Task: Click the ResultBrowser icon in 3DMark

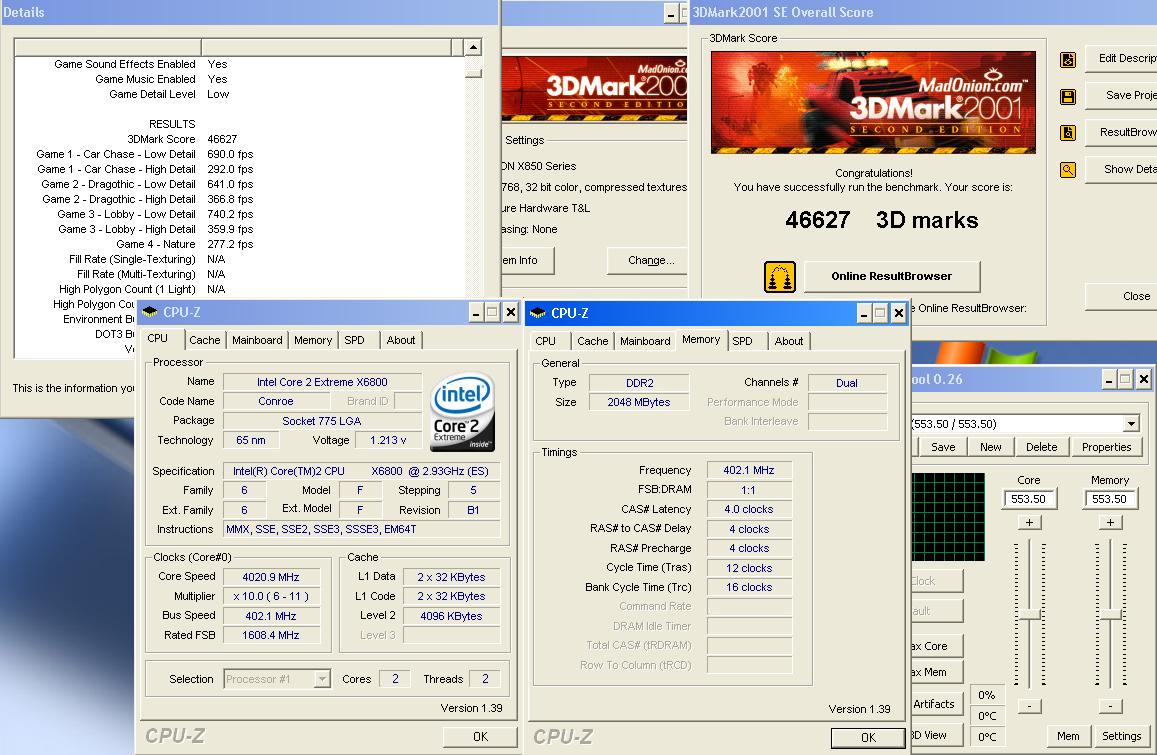Action: [x=1068, y=133]
